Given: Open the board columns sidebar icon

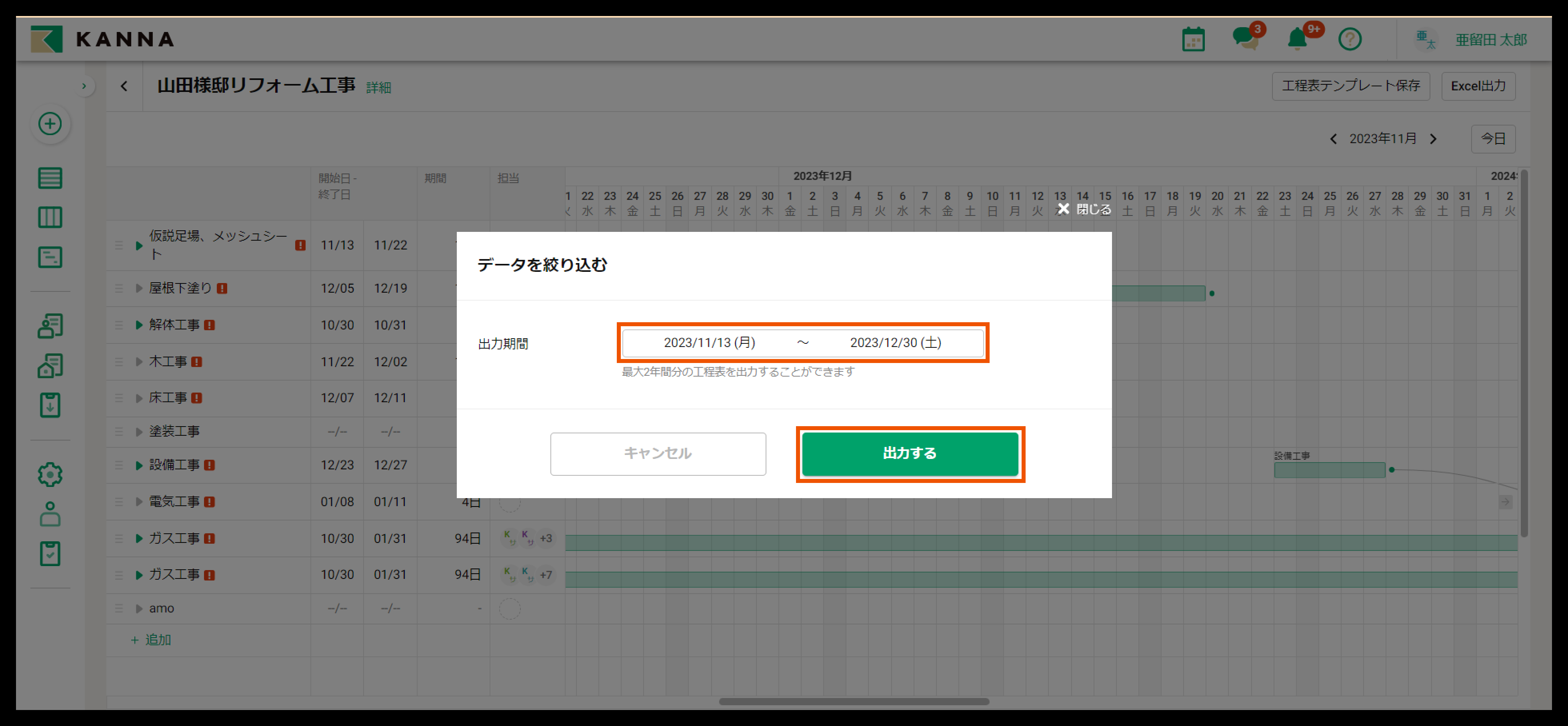Looking at the screenshot, I should point(50,217).
